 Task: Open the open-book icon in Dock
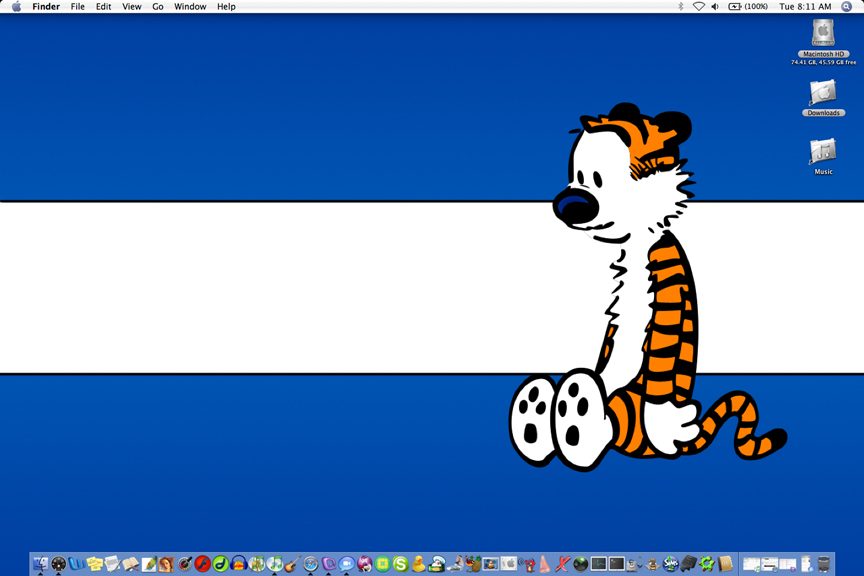(131, 564)
